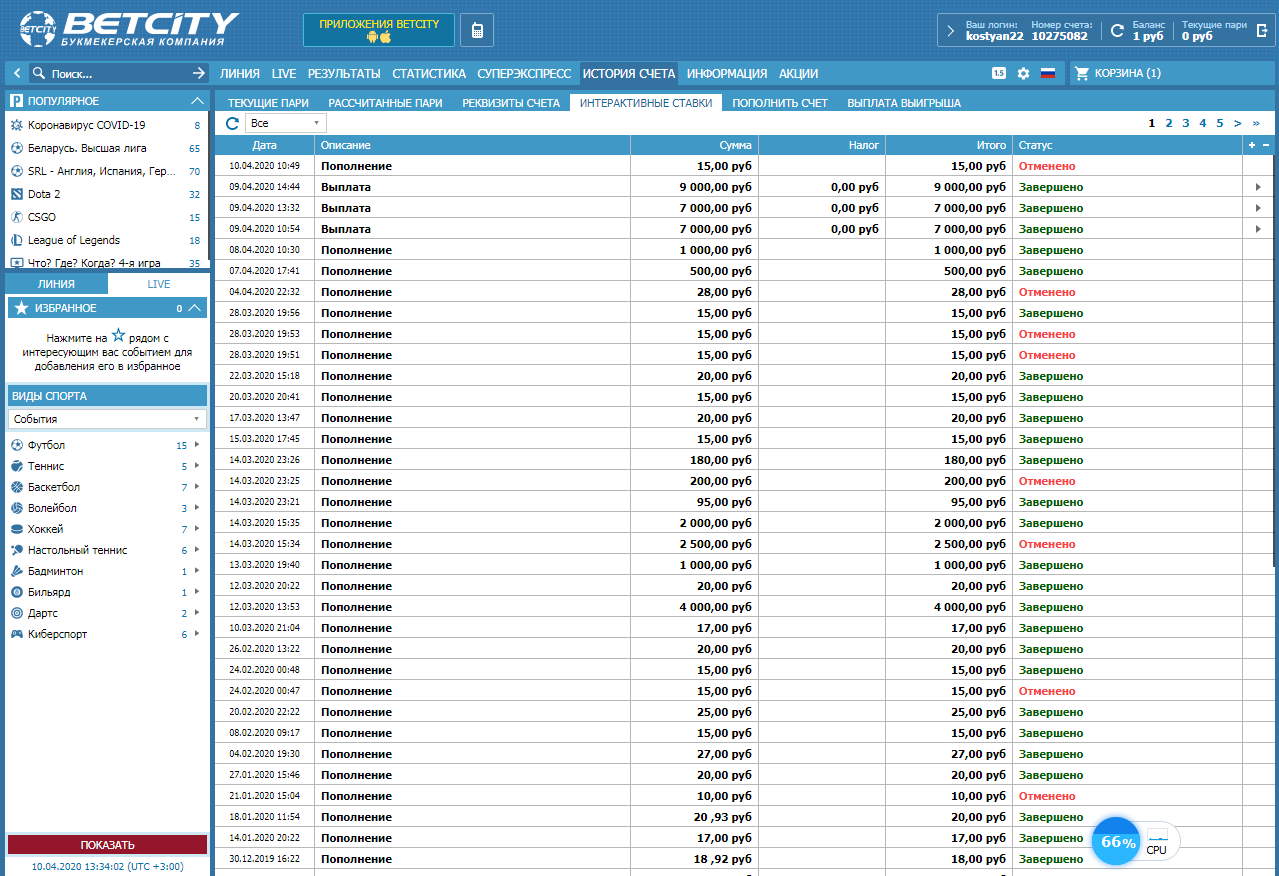Collapse the Популярное section
1279x876 pixels.
tap(197, 101)
